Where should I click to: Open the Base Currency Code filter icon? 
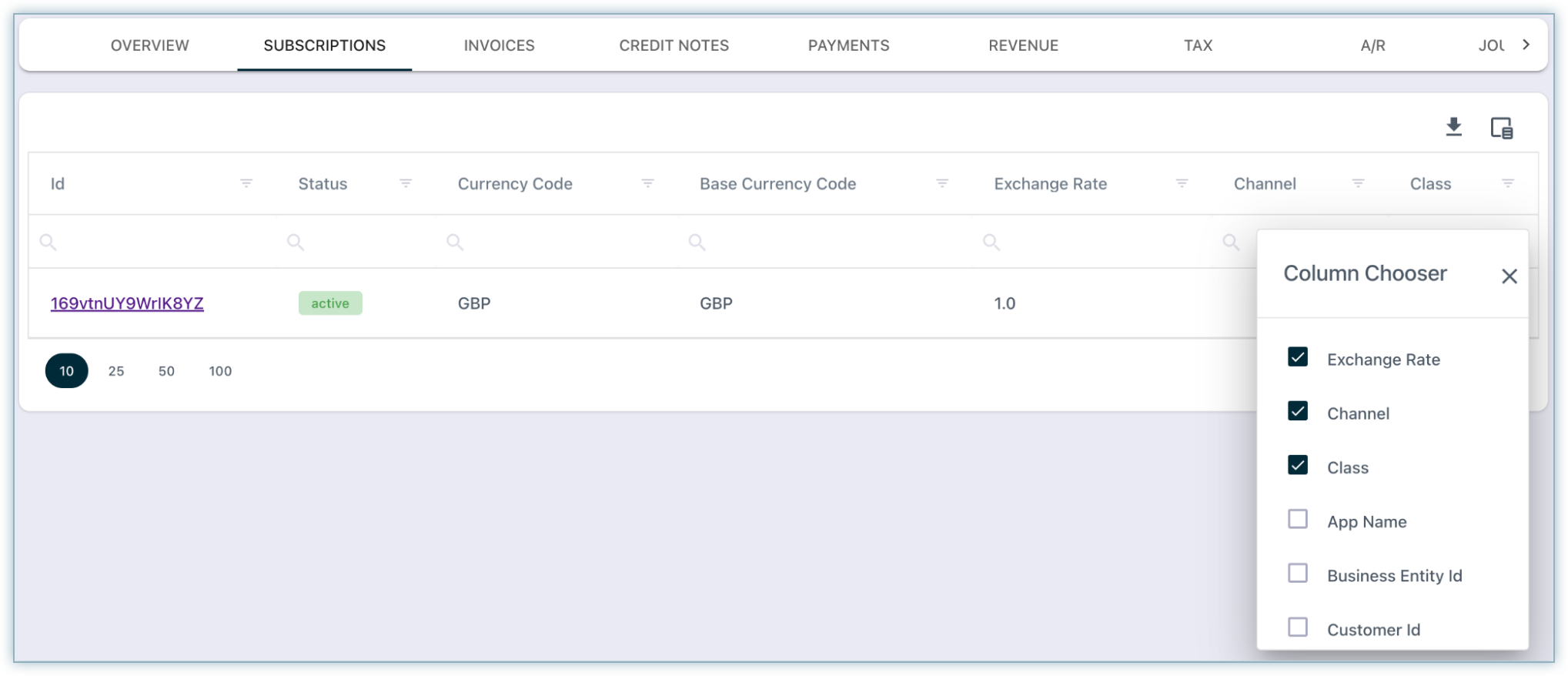pyautogui.click(x=941, y=183)
